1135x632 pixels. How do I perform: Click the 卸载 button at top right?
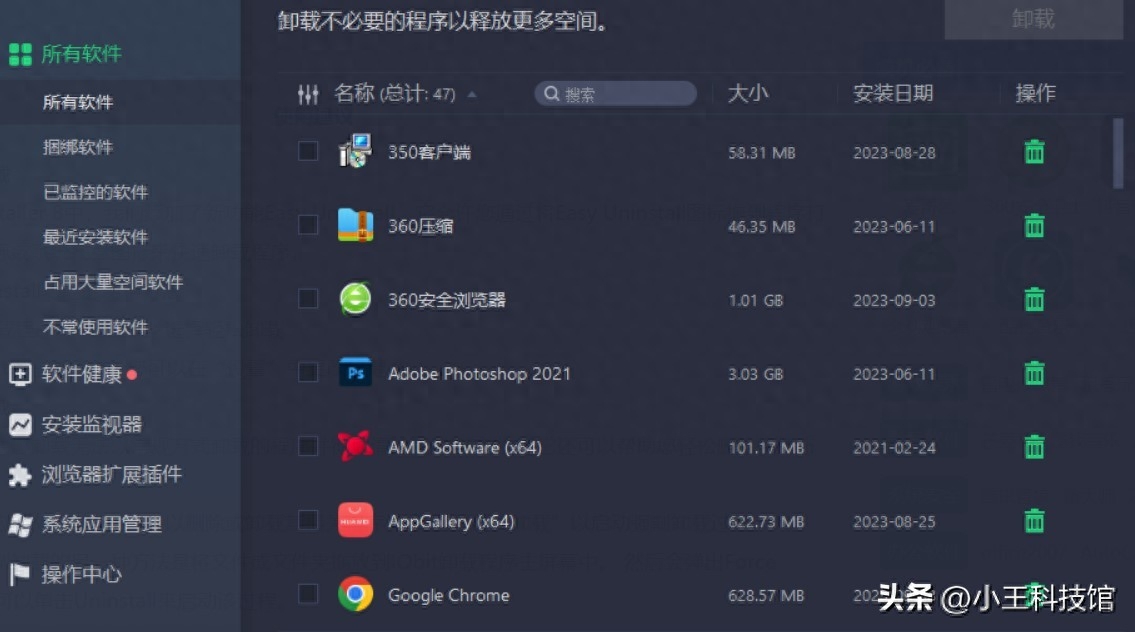(1033, 19)
